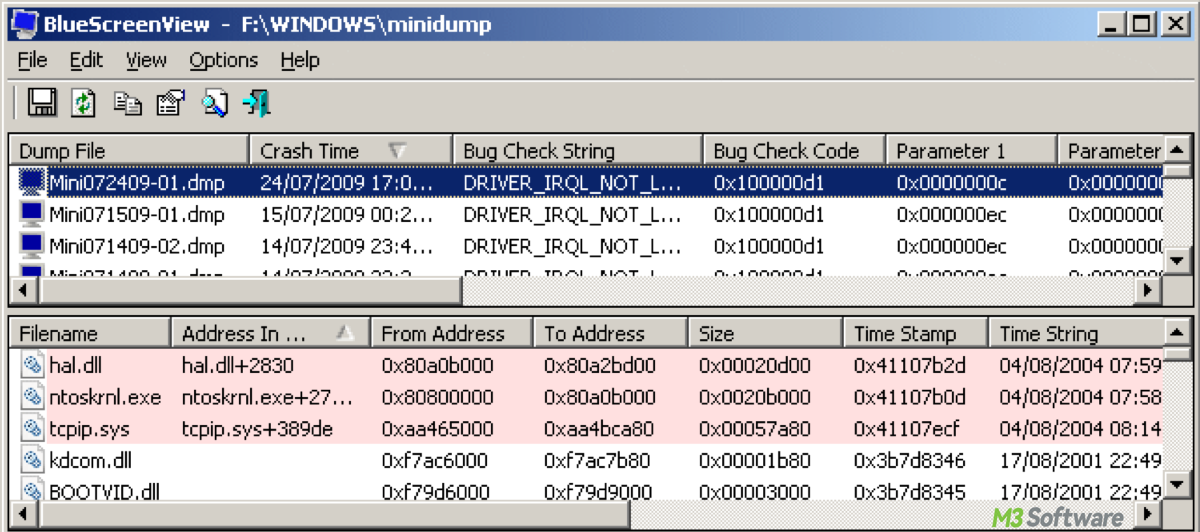Click the BOOTVID.dll file icon

pyautogui.click(x=32, y=492)
